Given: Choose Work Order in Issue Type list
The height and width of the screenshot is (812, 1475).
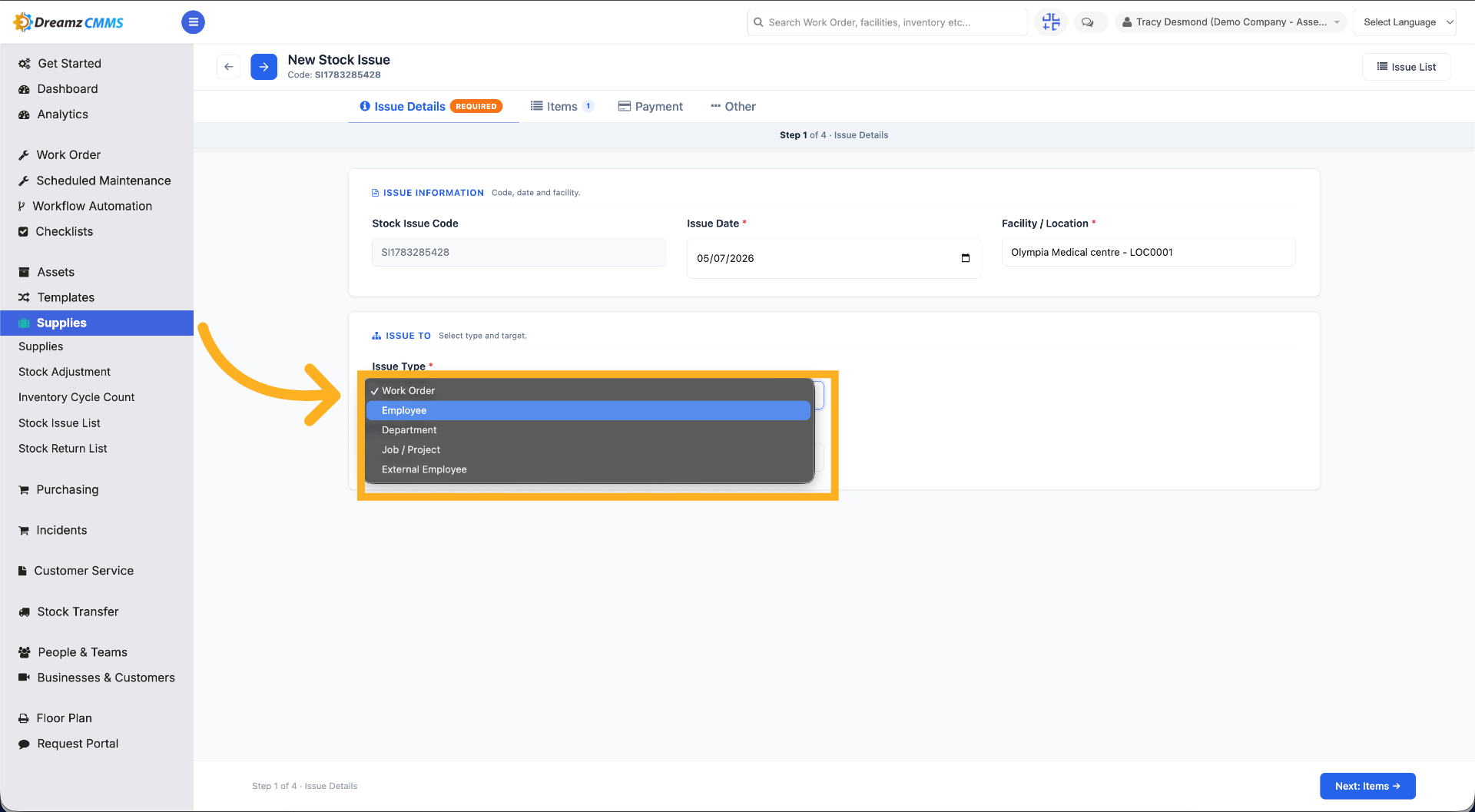Looking at the screenshot, I should (x=588, y=391).
